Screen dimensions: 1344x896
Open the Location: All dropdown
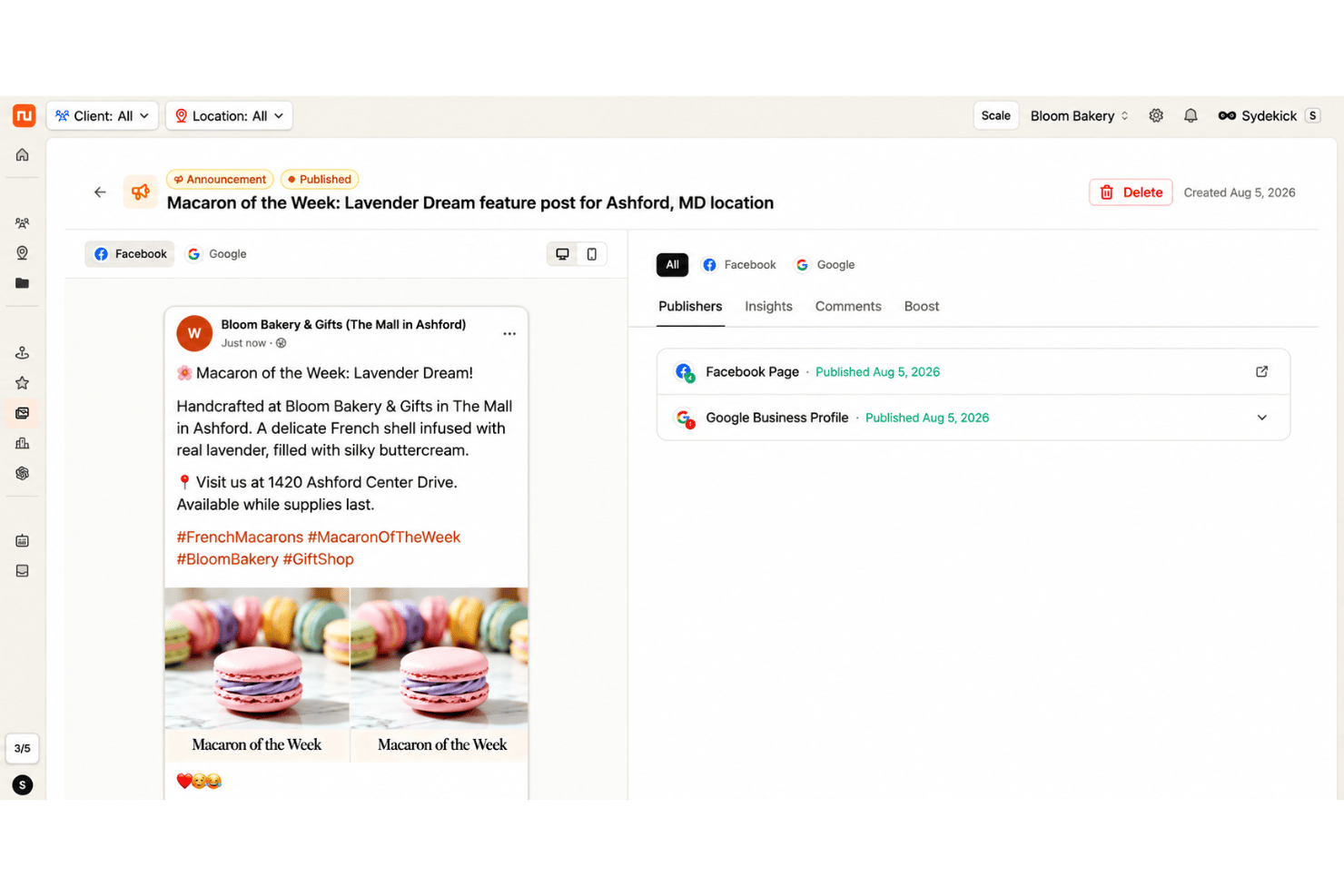point(229,116)
